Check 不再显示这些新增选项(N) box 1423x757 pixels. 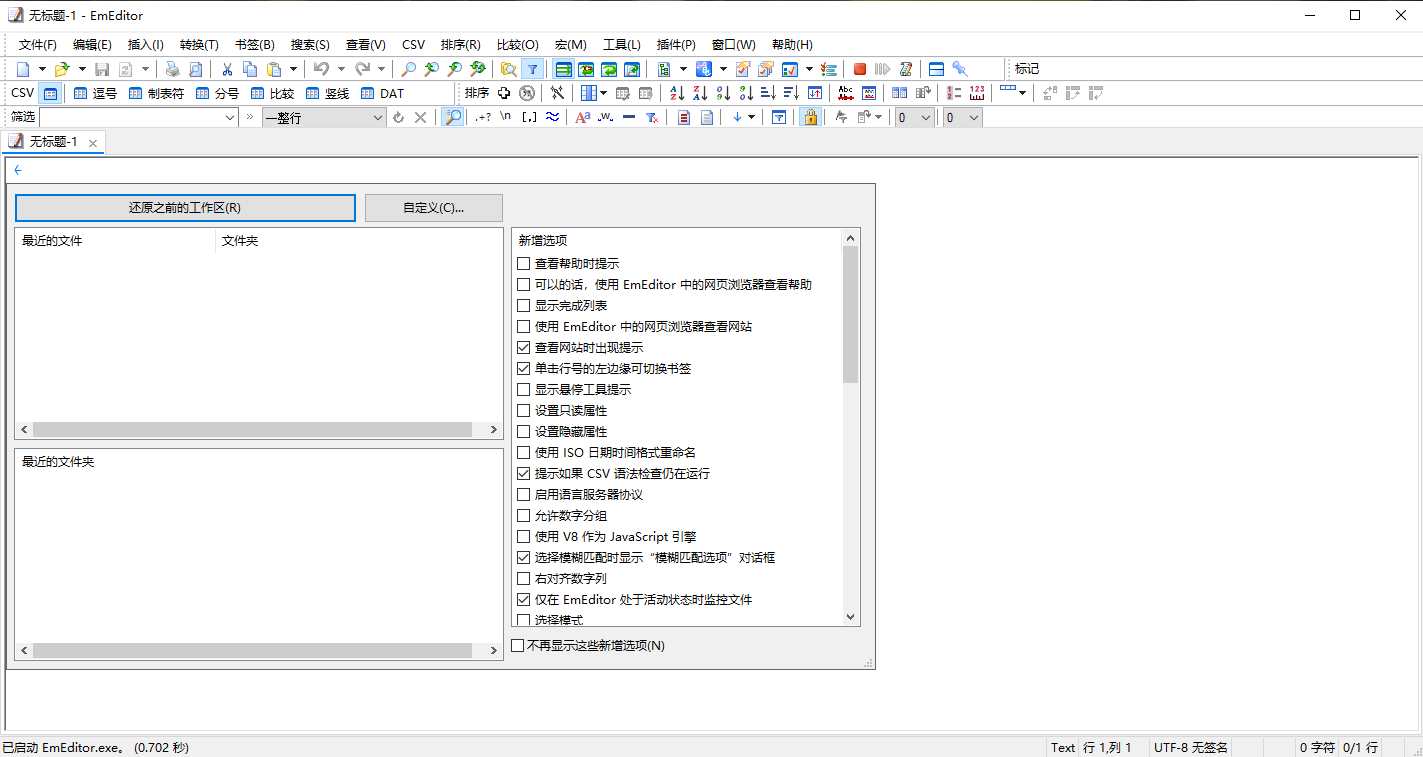point(517,646)
